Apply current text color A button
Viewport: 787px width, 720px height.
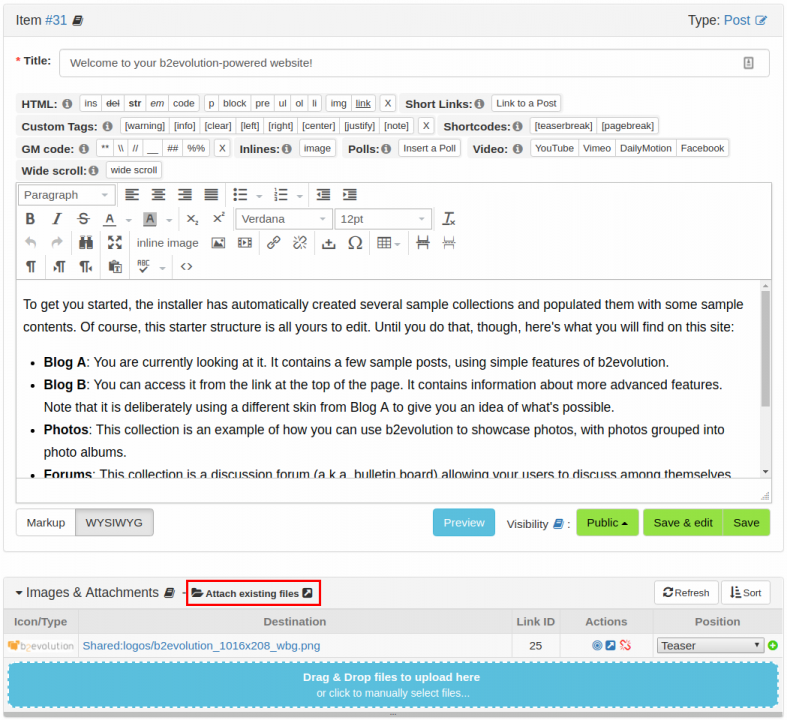(x=109, y=219)
